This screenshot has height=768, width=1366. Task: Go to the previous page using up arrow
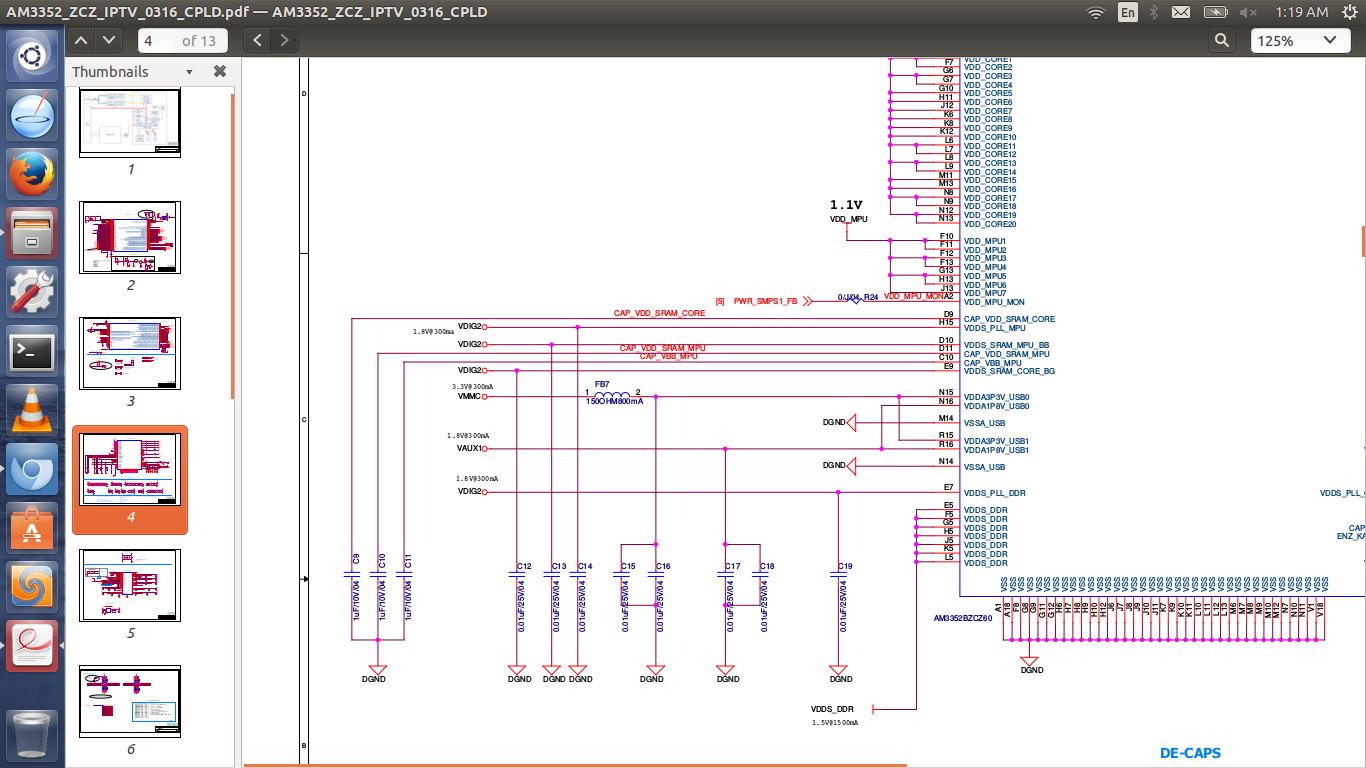point(82,40)
